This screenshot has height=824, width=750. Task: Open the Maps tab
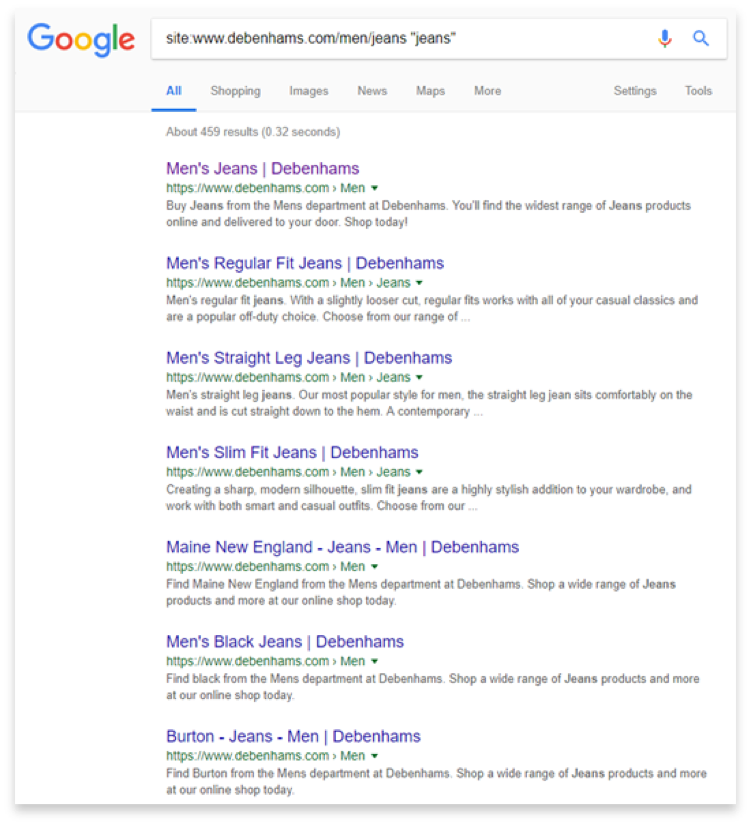pyautogui.click(x=430, y=91)
